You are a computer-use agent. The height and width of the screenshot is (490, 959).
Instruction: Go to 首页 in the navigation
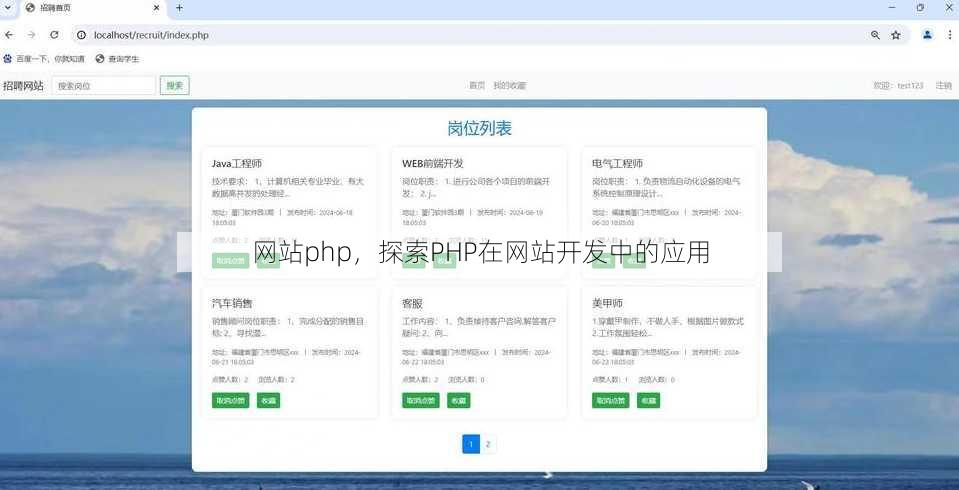(477, 86)
